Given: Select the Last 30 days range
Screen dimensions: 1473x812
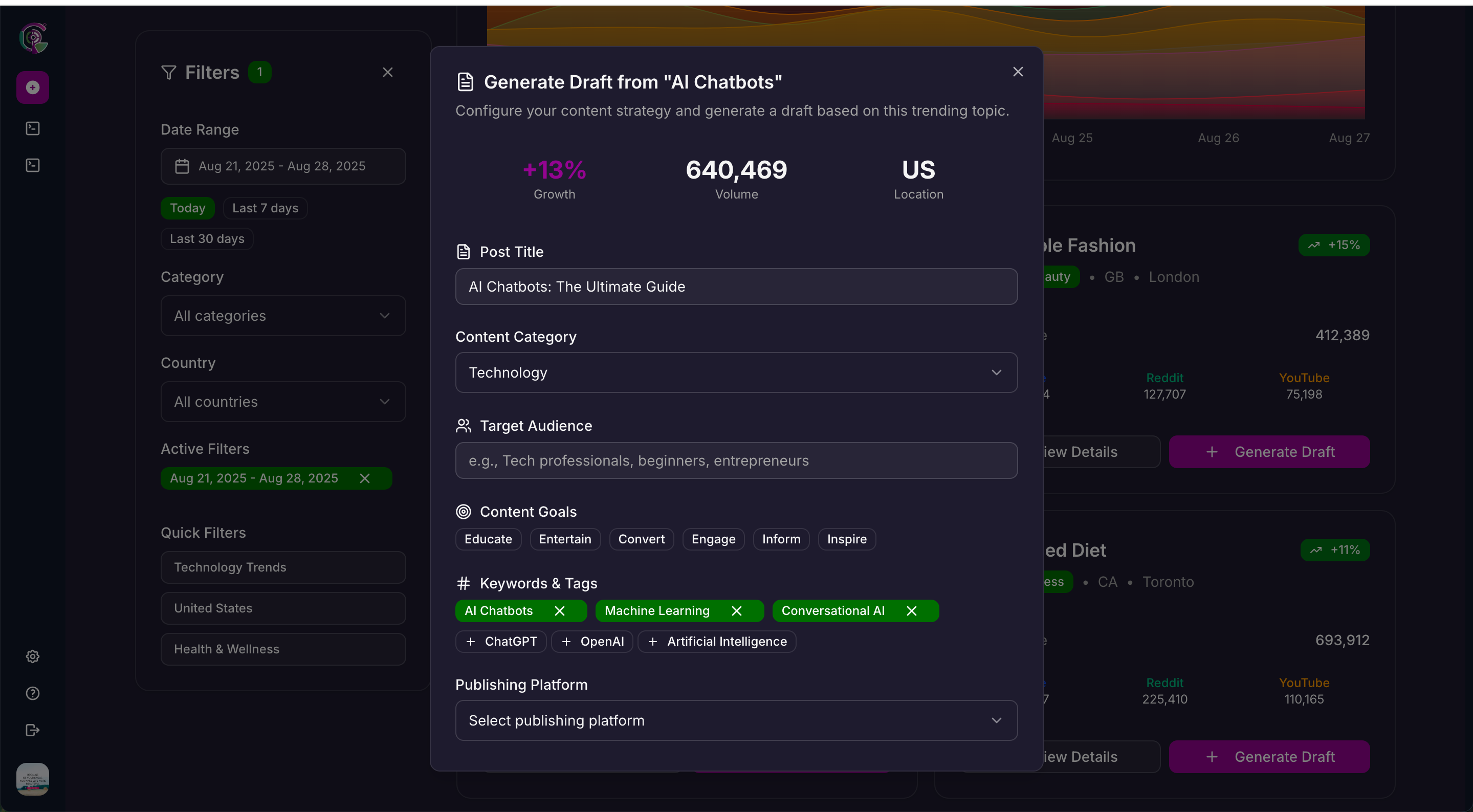Looking at the screenshot, I should [x=206, y=239].
